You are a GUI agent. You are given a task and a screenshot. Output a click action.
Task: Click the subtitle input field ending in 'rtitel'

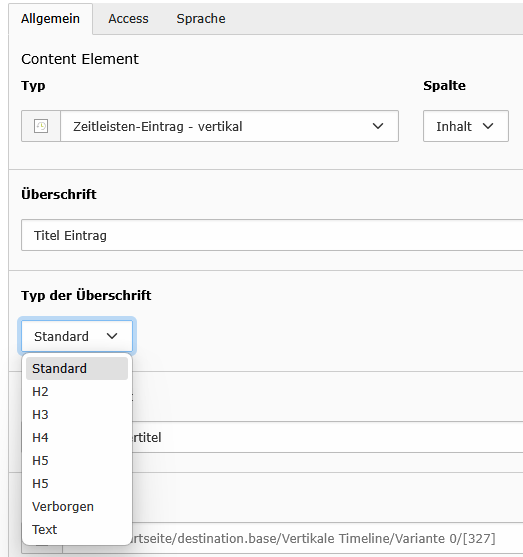pyautogui.click(x=327, y=437)
